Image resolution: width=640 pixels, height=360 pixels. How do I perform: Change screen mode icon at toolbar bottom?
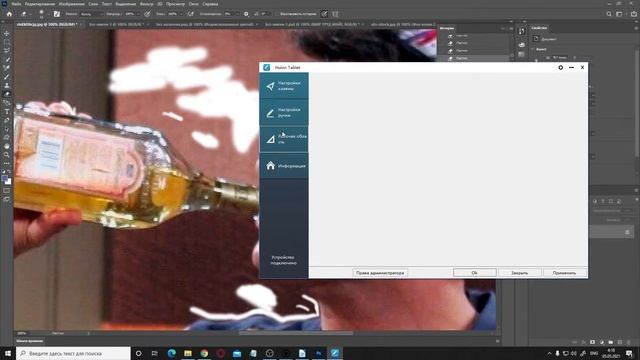click(x=7, y=199)
